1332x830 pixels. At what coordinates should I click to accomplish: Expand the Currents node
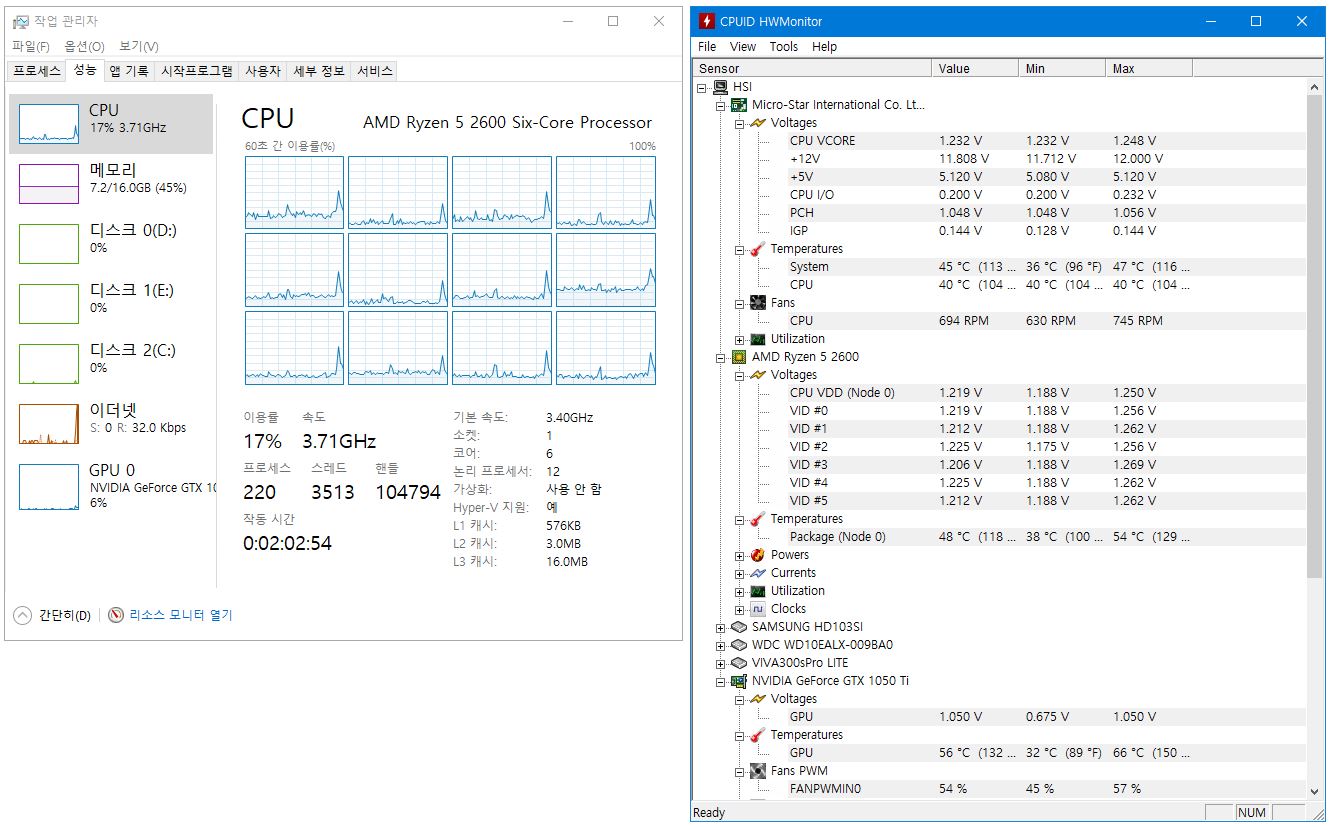[740, 573]
